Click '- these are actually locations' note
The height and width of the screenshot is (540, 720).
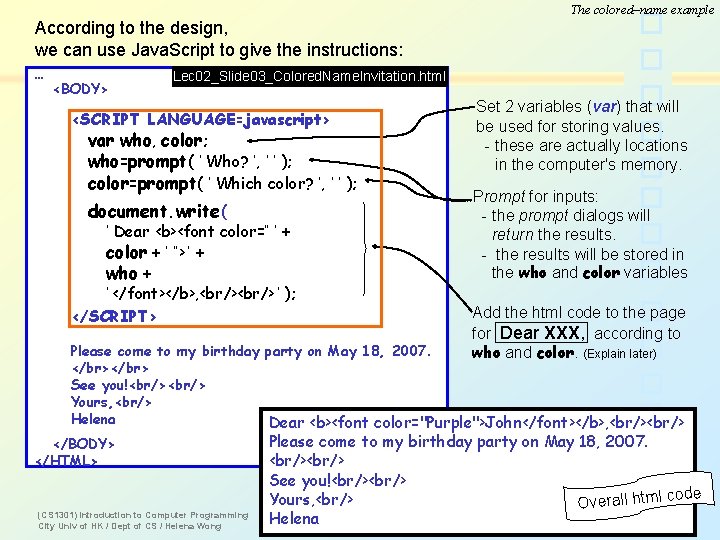[x=586, y=146]
